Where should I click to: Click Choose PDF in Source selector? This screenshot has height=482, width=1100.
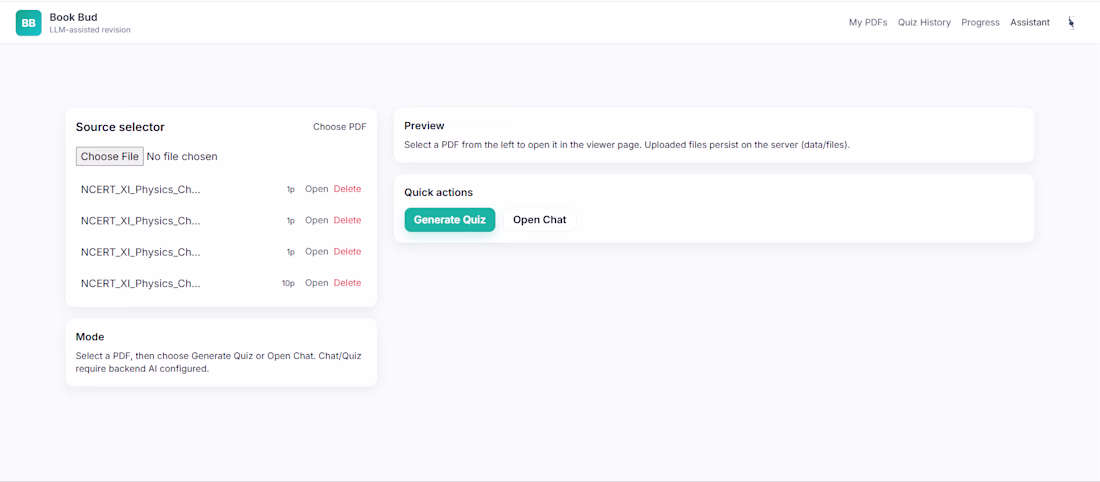pos(340,127)
